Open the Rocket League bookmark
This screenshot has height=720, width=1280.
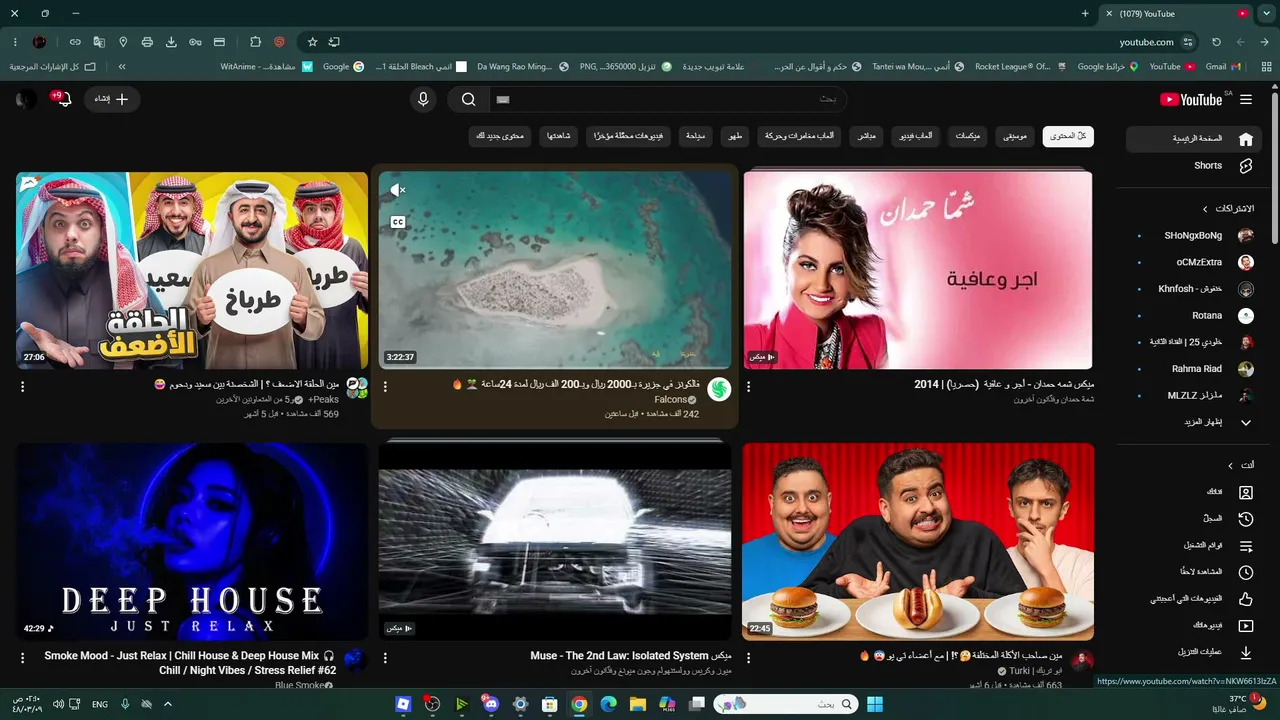pyautogui.click(x=1021, y=66)
